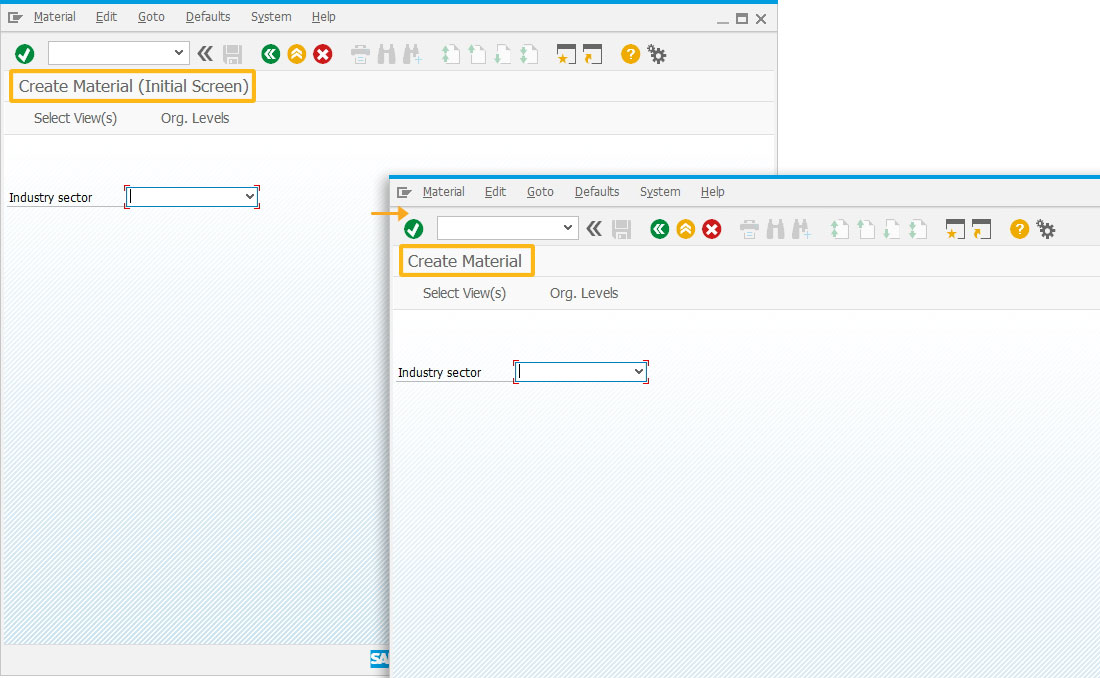Click Save icon in Initial Screen window

click(x=232, y=54)
